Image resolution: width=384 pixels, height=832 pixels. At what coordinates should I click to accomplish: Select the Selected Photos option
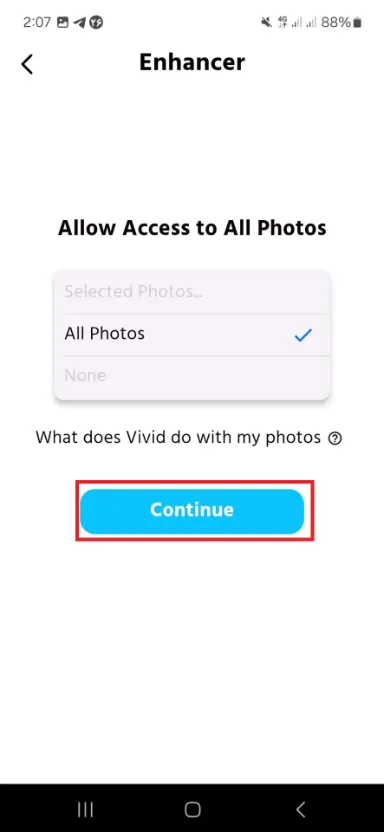pyautogui.click(x=192, y=292)
